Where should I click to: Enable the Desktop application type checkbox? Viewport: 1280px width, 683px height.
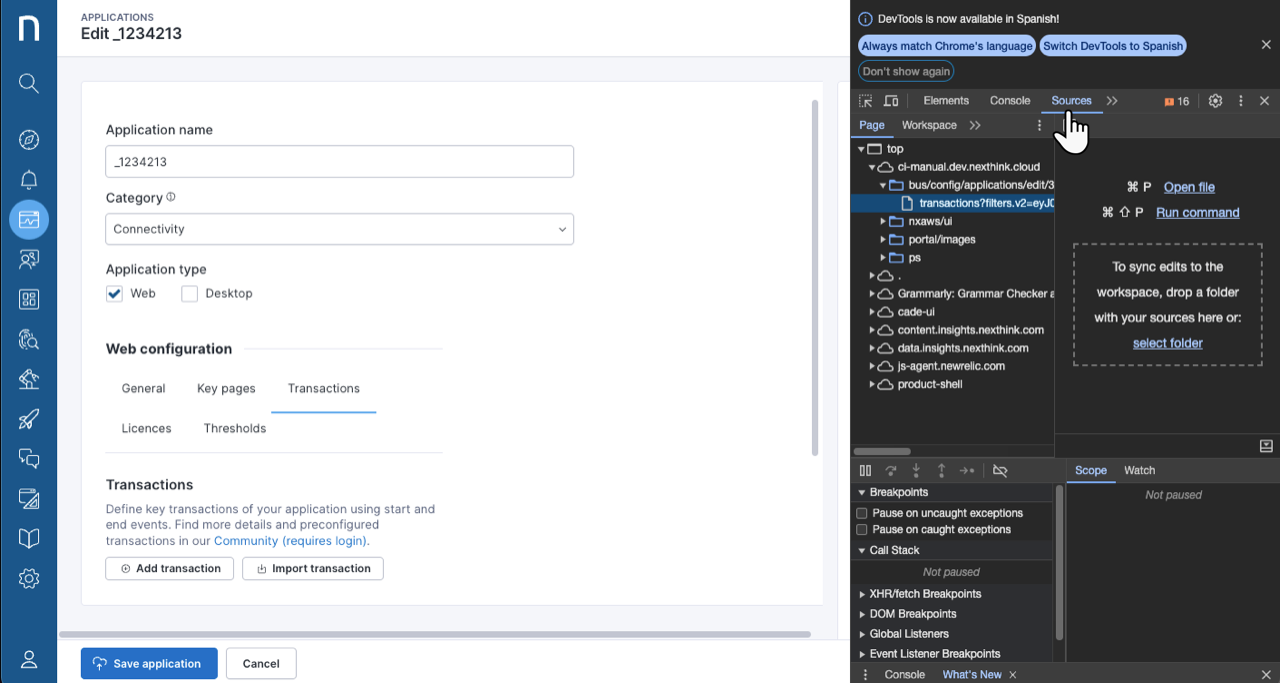pyautogui.click(x=190, y=294)
